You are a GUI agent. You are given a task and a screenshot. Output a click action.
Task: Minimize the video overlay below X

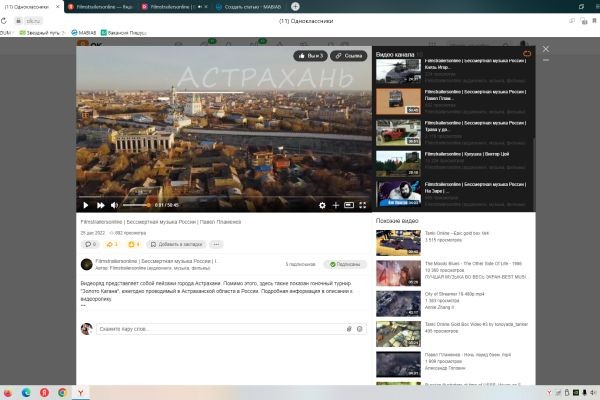click(x=546, y=60)
